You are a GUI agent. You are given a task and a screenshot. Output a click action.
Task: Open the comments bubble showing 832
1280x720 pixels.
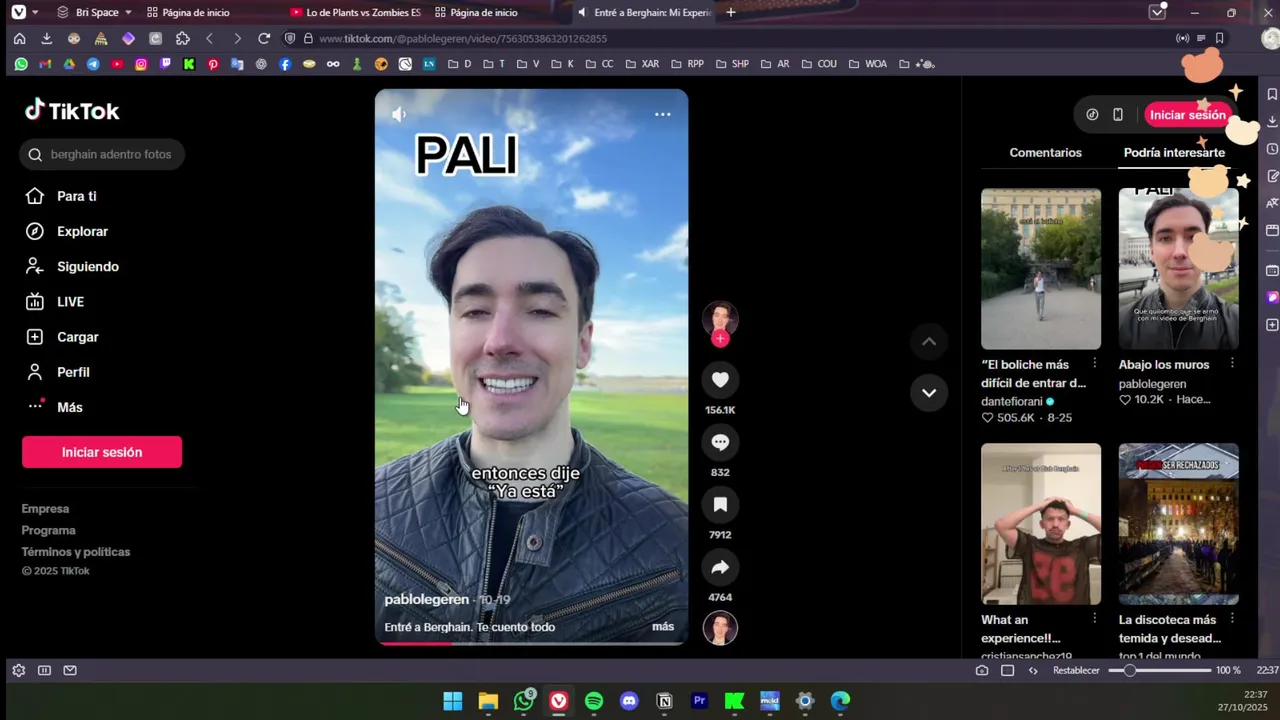[x=720, y=442]
